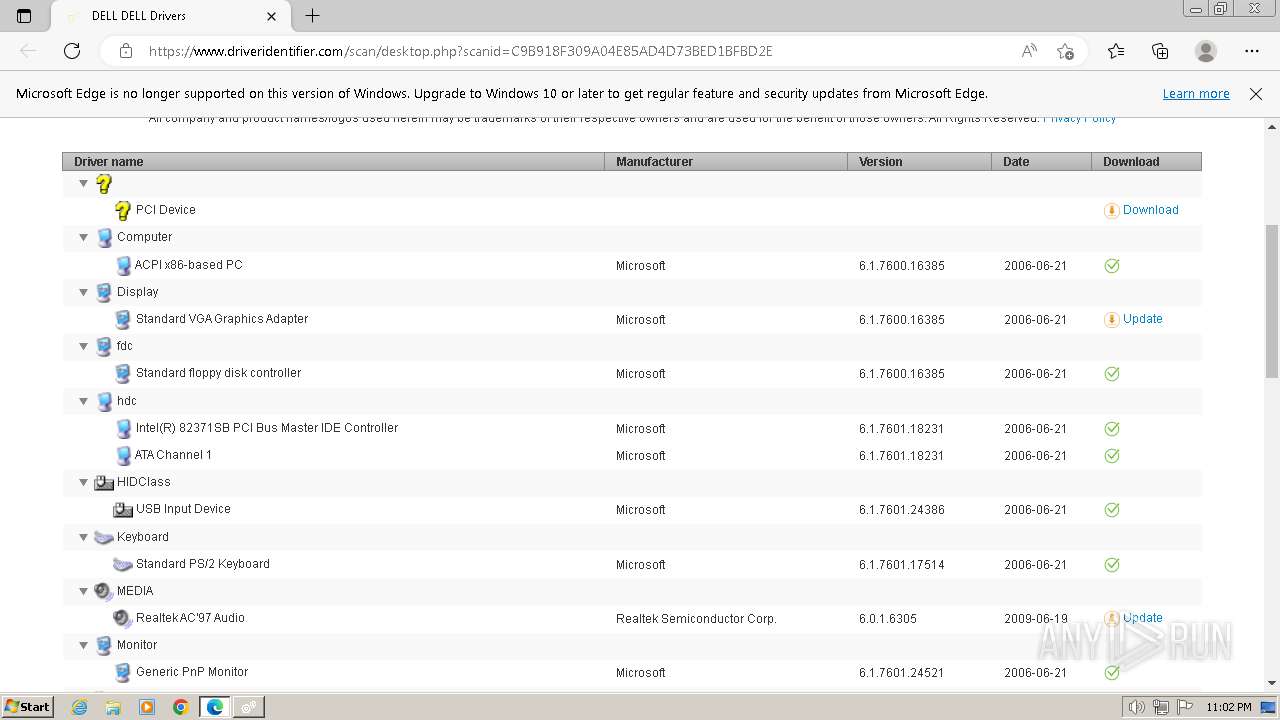Click green checkmark for floppy disk controller
1280x720 pixels.
[1111, 374]
